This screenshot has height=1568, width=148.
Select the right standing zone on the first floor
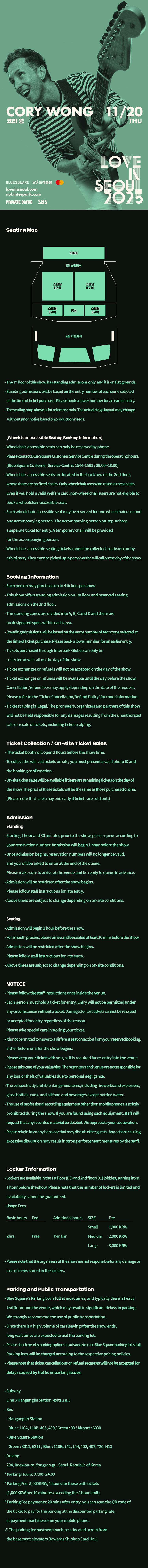[90, 286]
